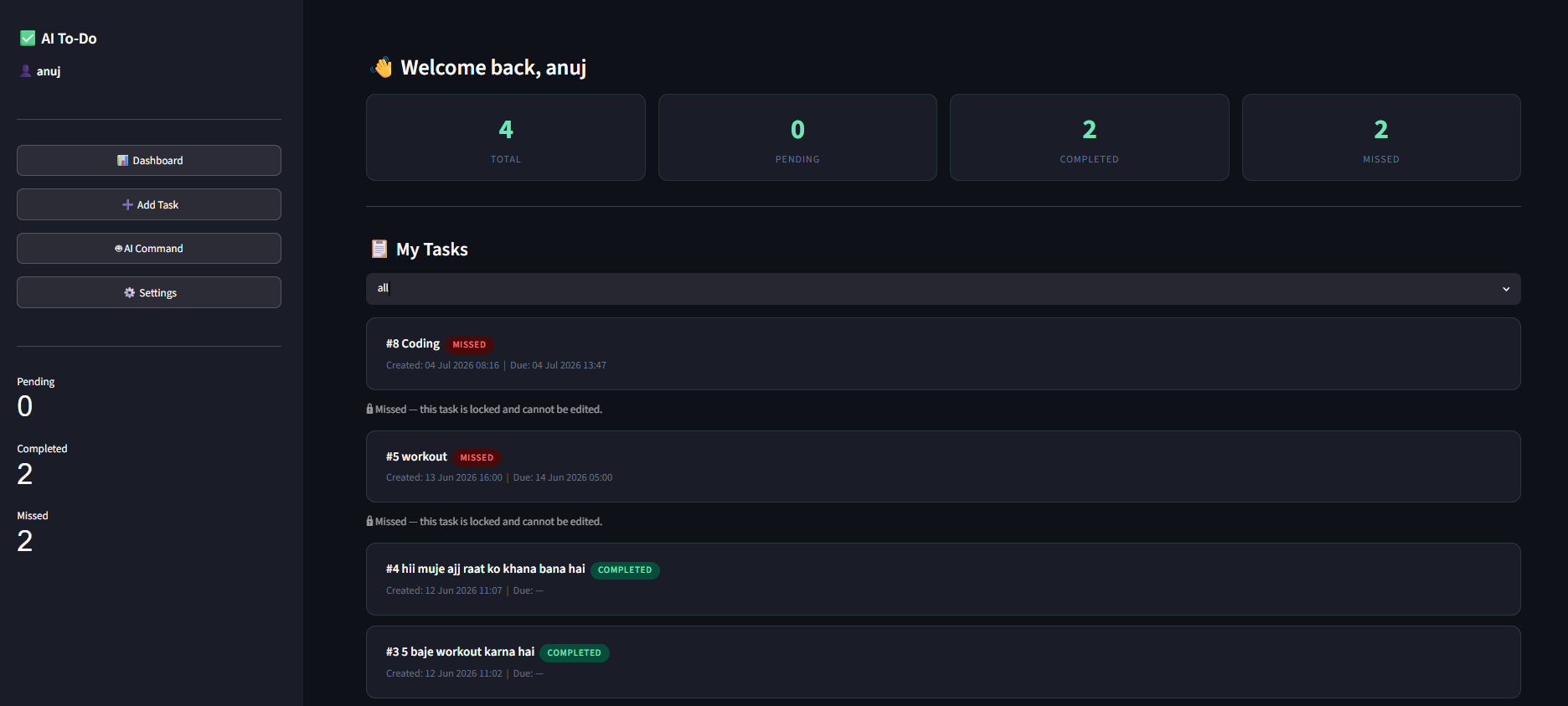Click '#4 hii muje ajj raat ko khana bana hai'
The image size is (1568, 706).
tap(486, 569)
